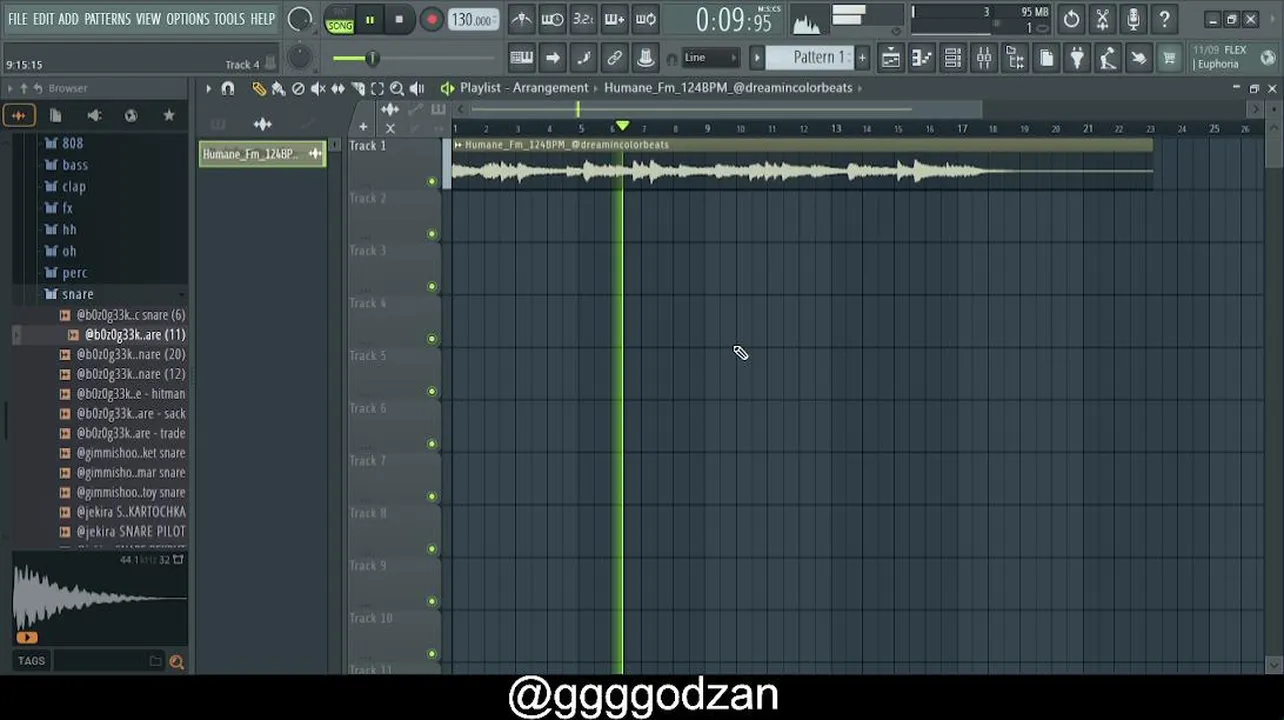Image resolution: width=1284 pixels, height=720 pixels.
Task: Toggle the overdub/blend recording icon
Action: pyautogui.click(x=614, y=19)
